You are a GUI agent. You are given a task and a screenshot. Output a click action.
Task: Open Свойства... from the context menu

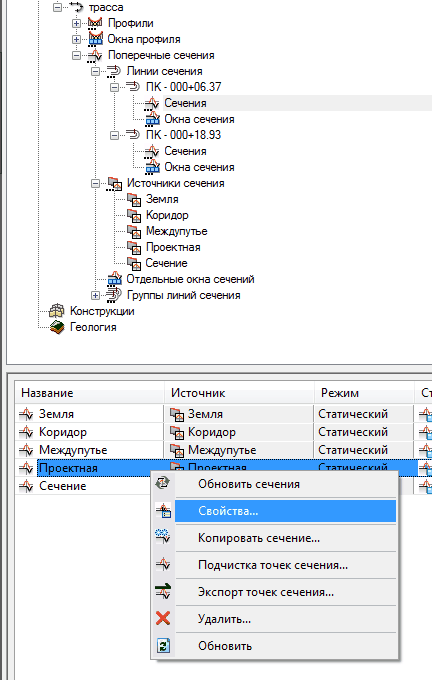[x=228, y=511]
